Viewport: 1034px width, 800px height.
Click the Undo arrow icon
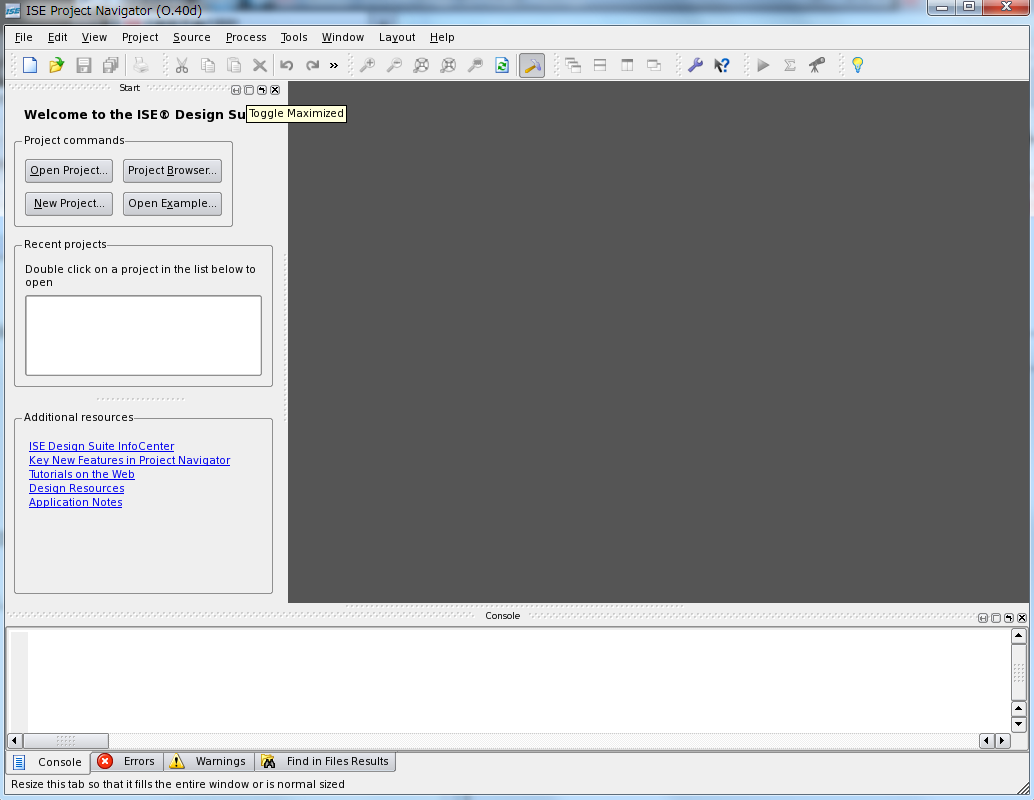click(287, 65)
